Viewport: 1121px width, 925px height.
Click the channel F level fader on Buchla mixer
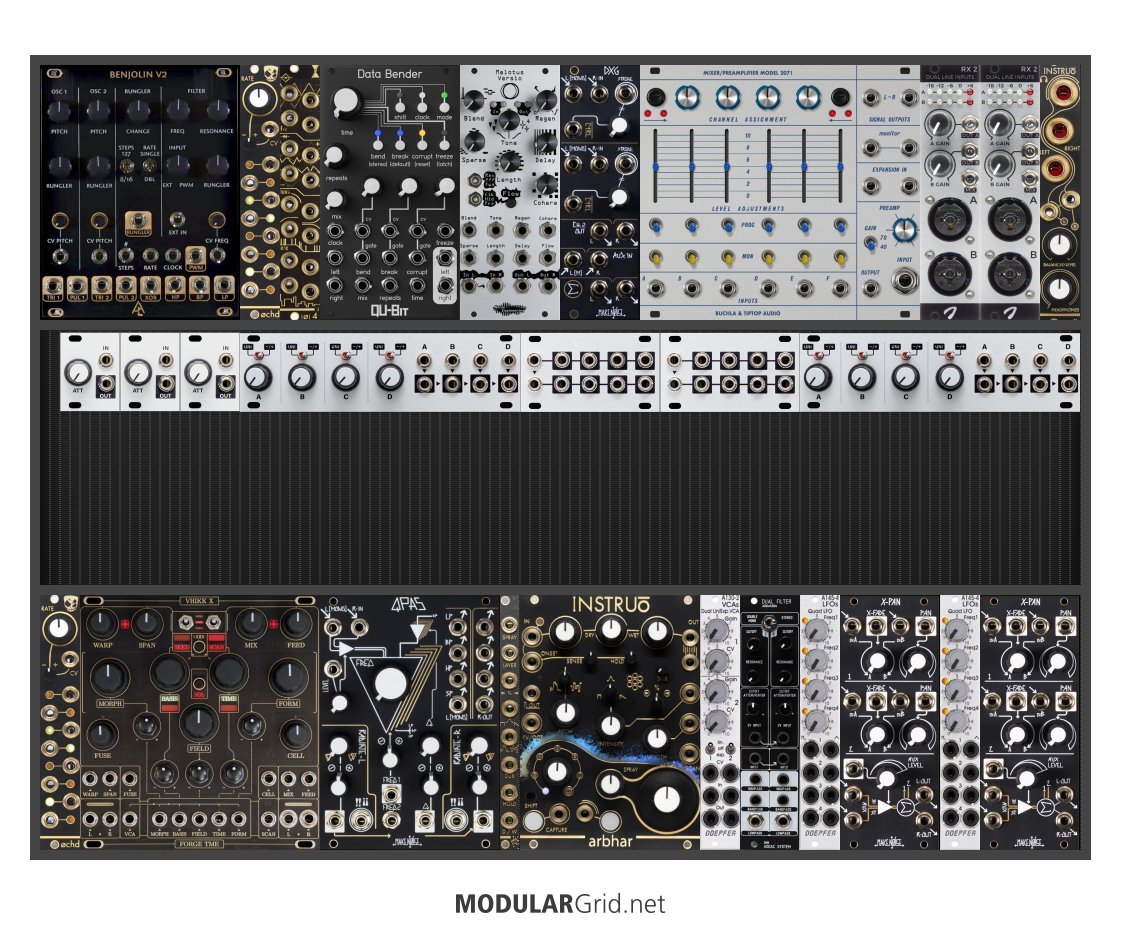(841, 166)
